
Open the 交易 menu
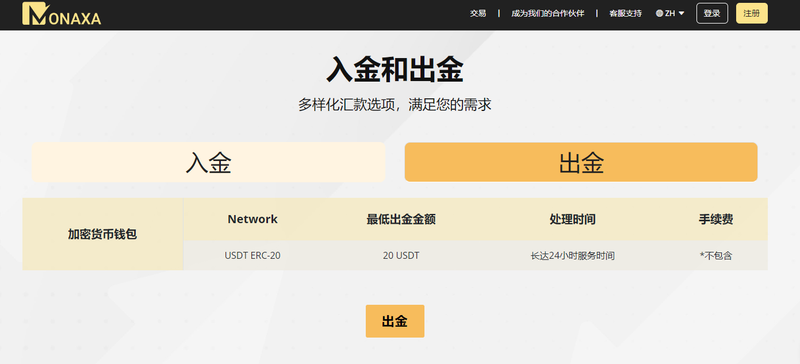click(478, 14)
